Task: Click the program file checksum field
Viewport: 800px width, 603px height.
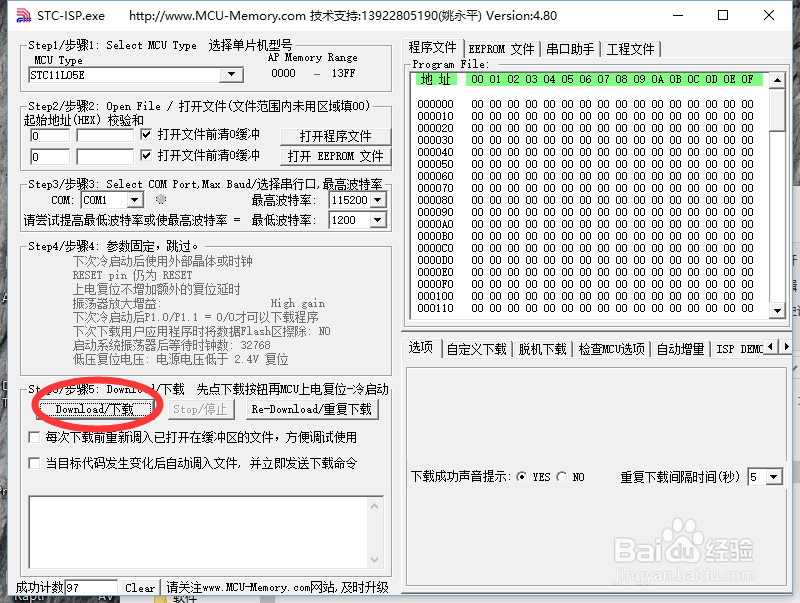Action: [105, 136]
